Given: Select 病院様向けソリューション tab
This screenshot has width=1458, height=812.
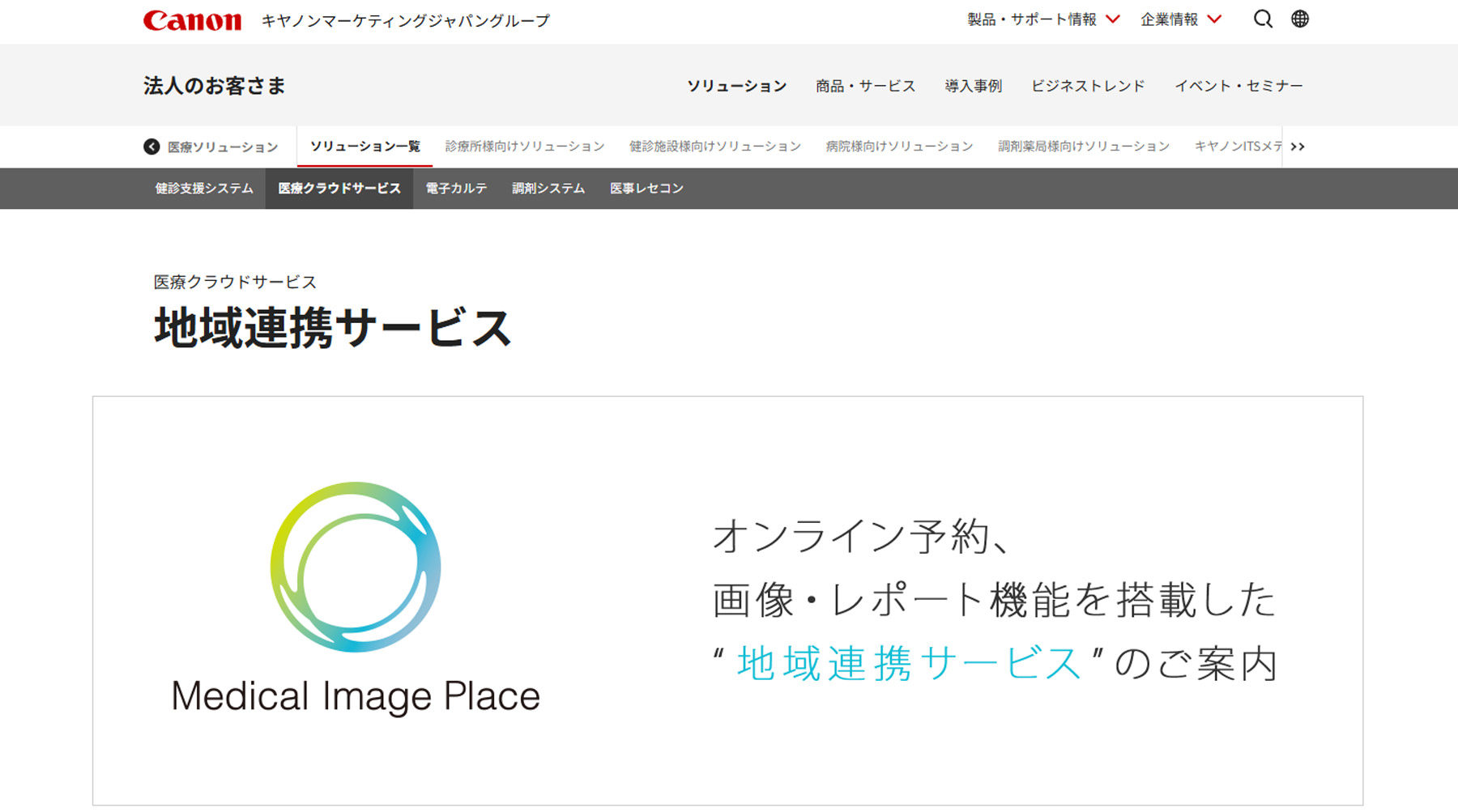Looking at the screenshot, I should [899, 147].
